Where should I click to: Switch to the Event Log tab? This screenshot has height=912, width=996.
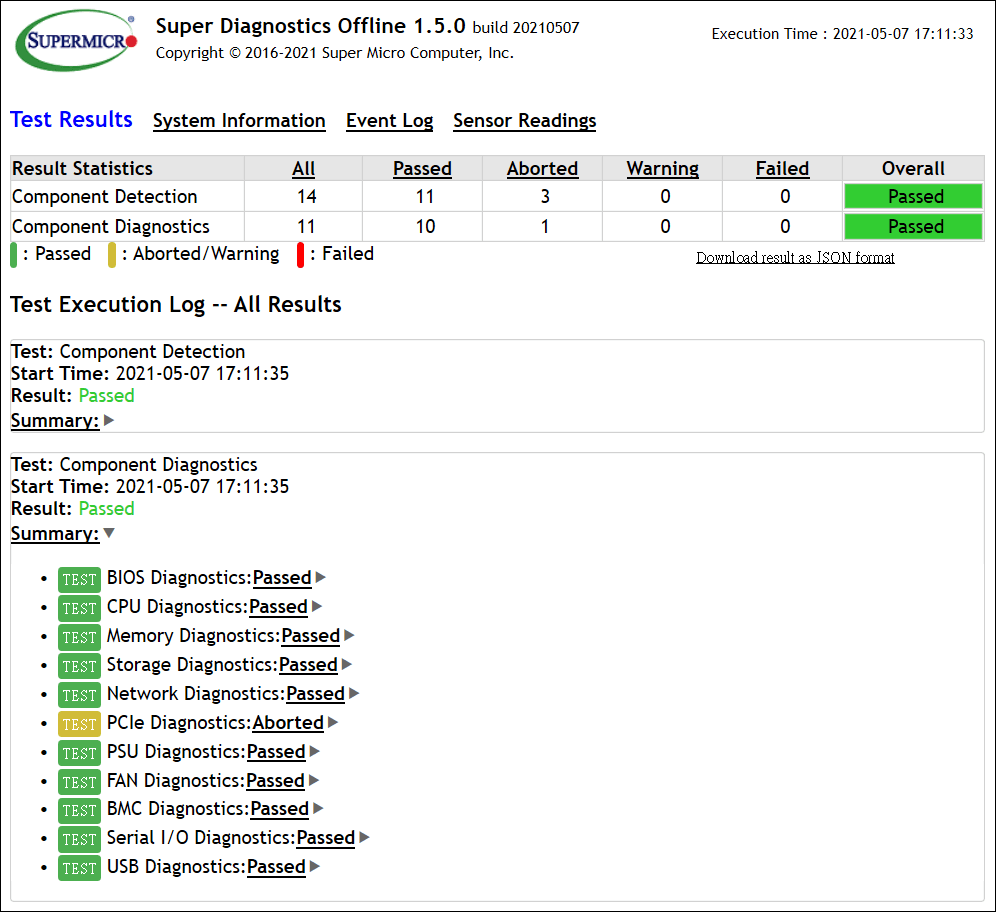tap(389, 121)
